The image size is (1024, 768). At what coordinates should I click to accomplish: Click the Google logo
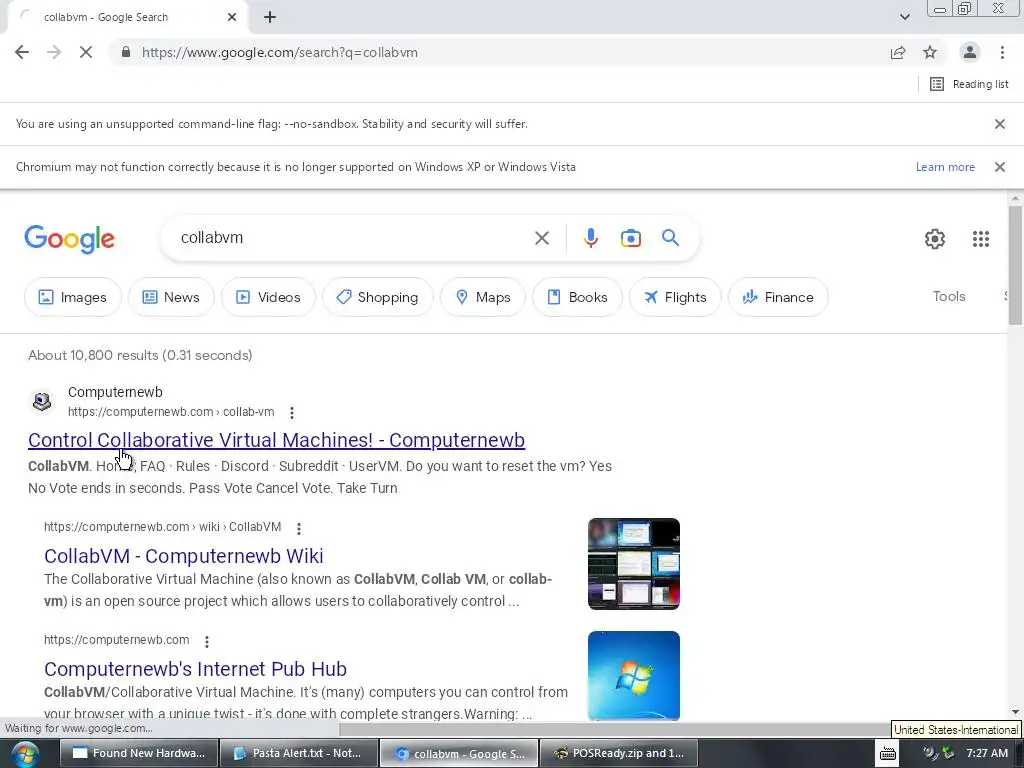(69, 239)
